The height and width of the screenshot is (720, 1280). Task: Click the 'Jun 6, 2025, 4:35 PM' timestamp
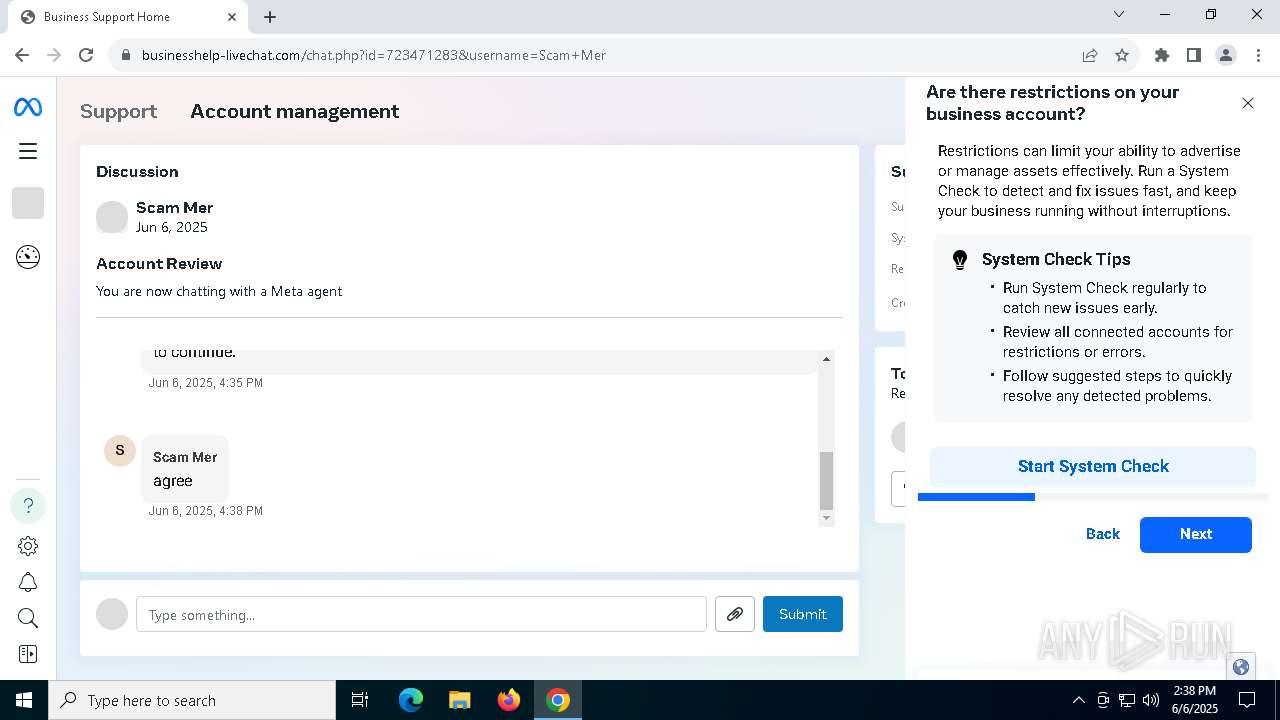(x=206, y=383)
